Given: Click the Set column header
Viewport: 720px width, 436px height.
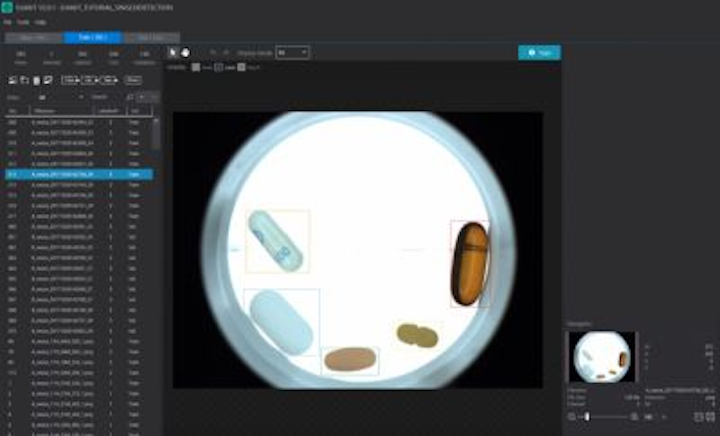Looking at the screenshot, I should tap(139, 111).
